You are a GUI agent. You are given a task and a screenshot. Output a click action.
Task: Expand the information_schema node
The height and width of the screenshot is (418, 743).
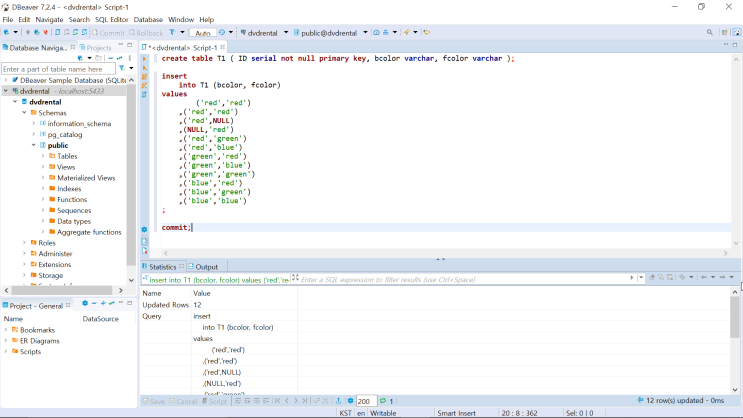pos(34,123)
